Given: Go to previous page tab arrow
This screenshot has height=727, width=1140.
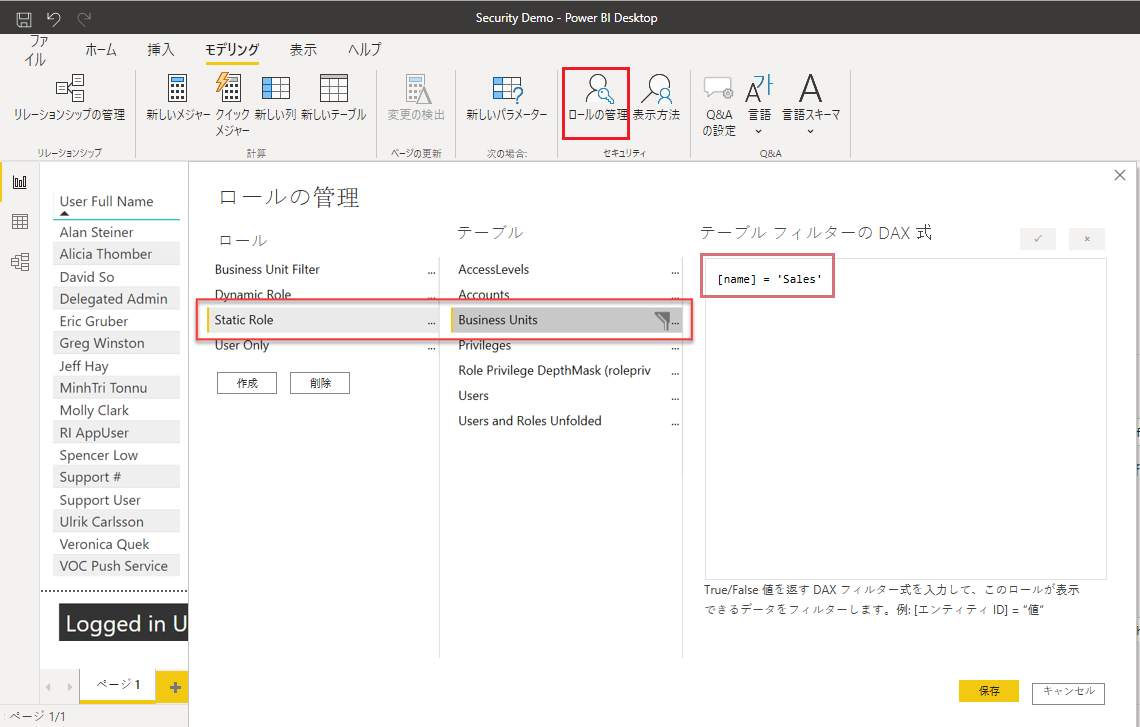Looking at the screenshot, I should (x=48, y=687).
